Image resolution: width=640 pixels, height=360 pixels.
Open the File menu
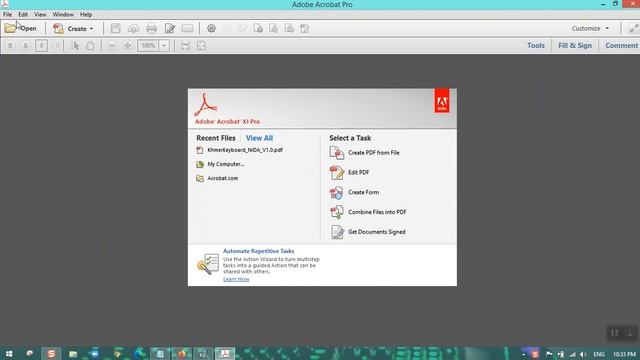click(7, 14)
